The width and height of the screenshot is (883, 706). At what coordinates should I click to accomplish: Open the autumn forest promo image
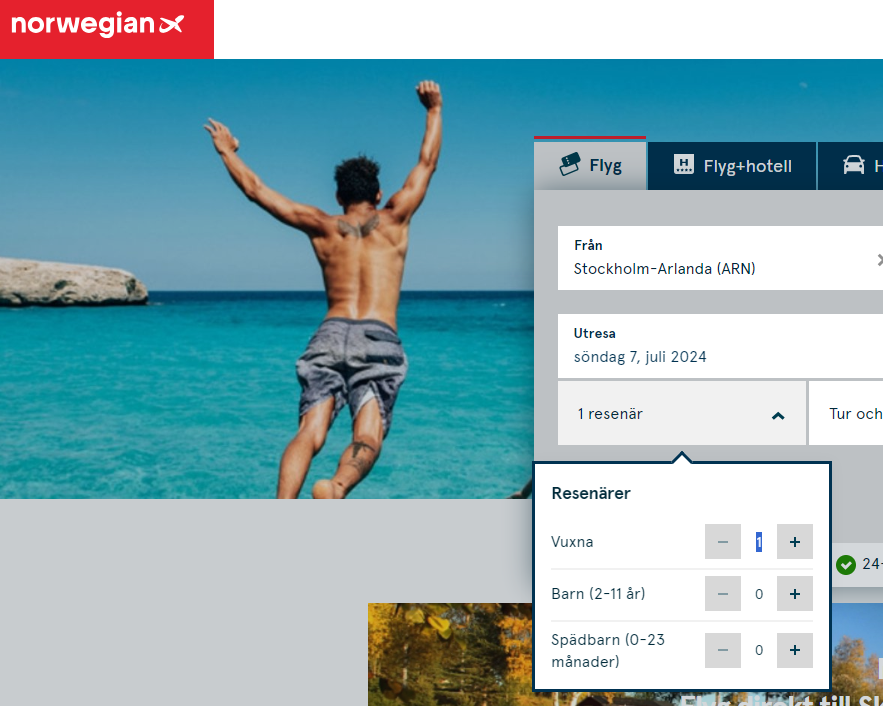point(450,655)
